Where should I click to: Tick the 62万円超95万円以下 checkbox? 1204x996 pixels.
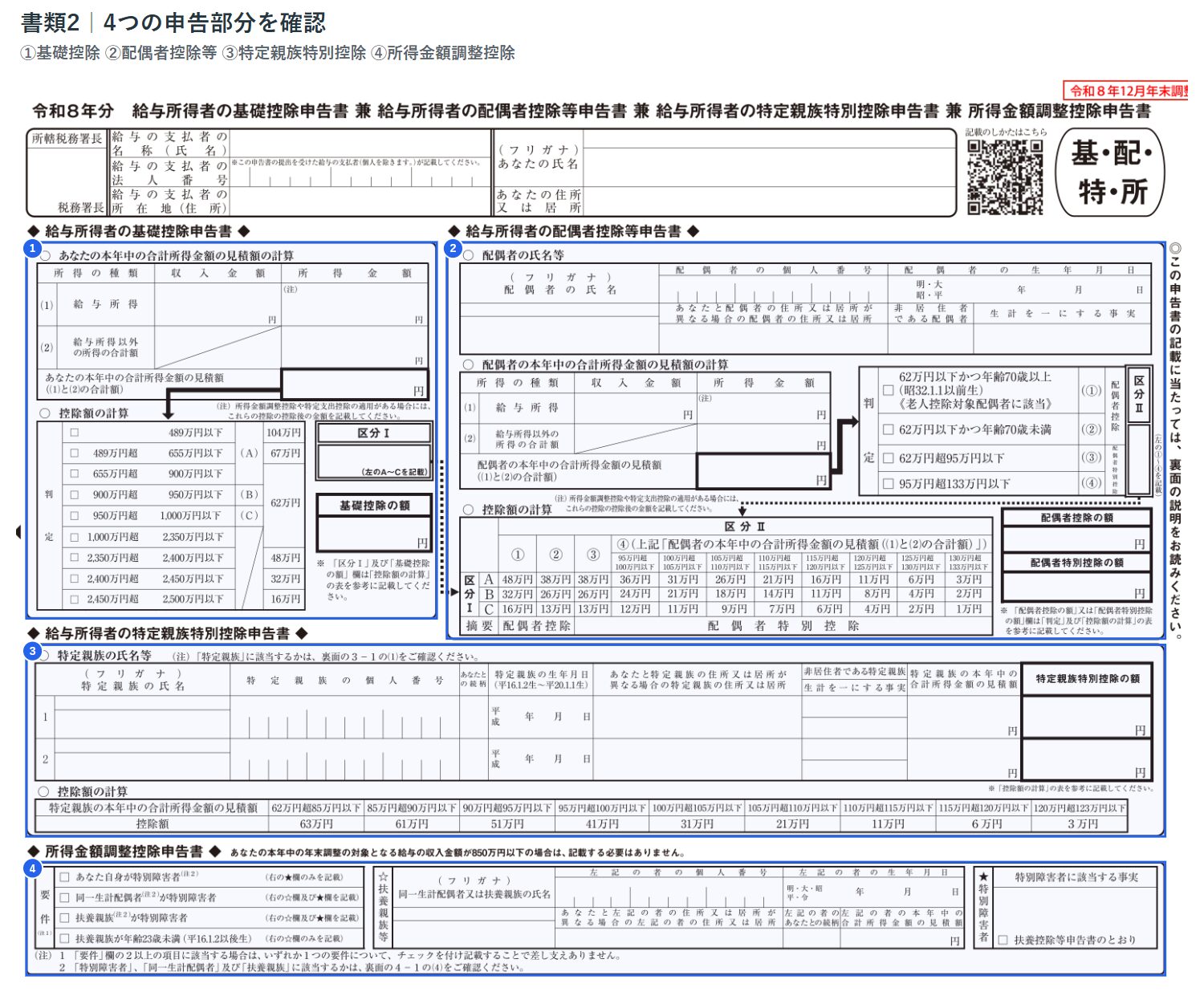tap(889, 458)
